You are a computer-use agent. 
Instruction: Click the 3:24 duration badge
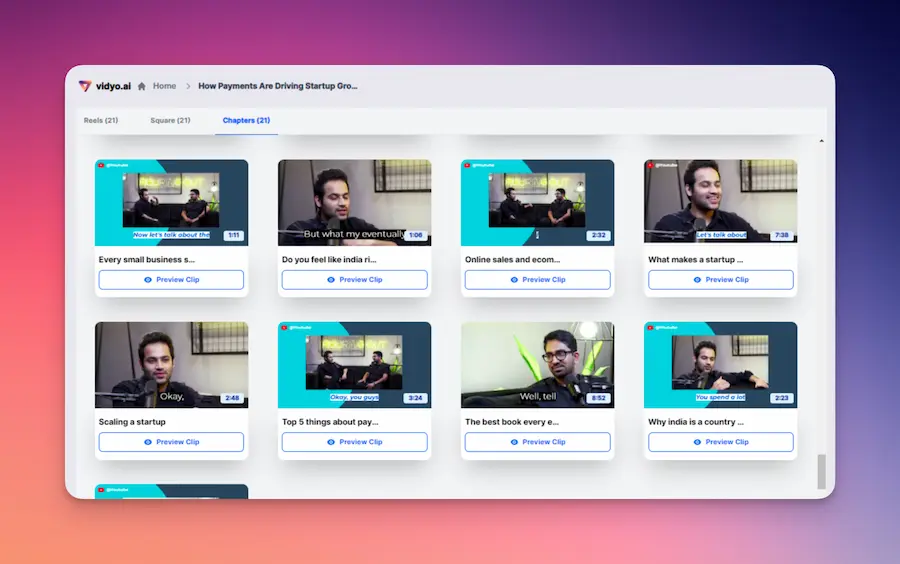(416, 398)
